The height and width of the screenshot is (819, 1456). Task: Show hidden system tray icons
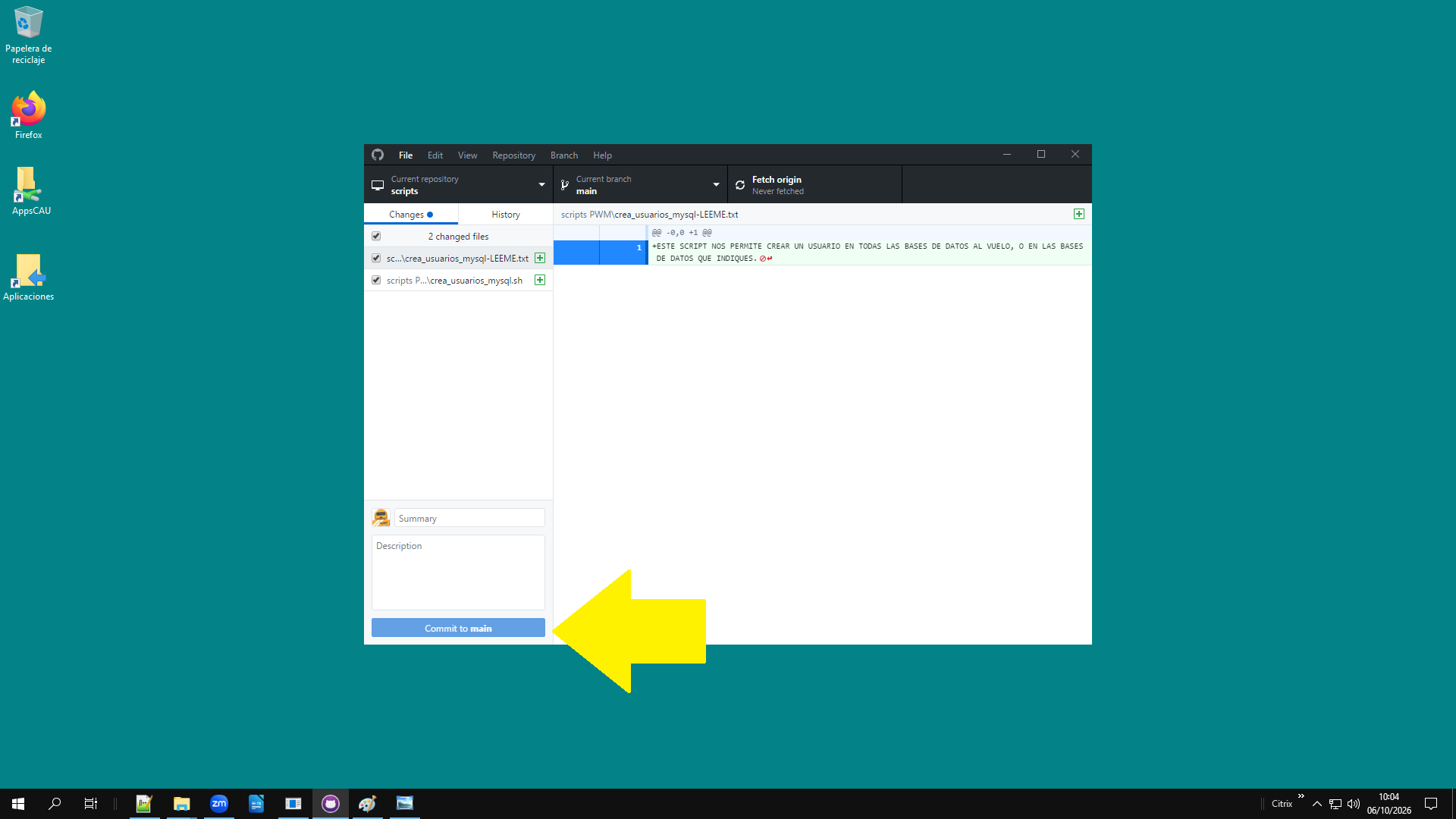(x=1317, y=804)
